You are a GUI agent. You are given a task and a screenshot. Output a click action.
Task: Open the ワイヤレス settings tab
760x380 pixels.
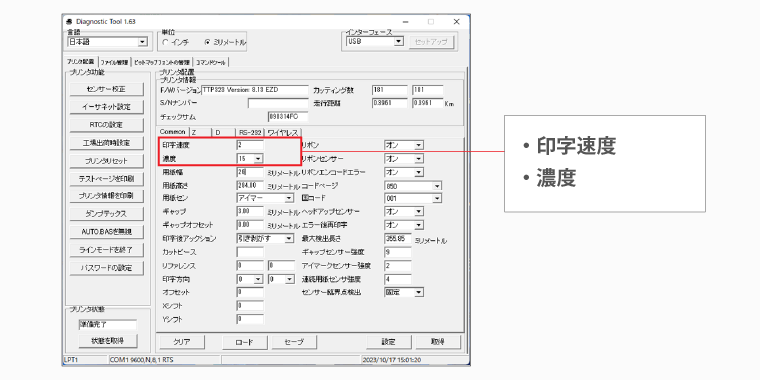[x=284, y=132]
